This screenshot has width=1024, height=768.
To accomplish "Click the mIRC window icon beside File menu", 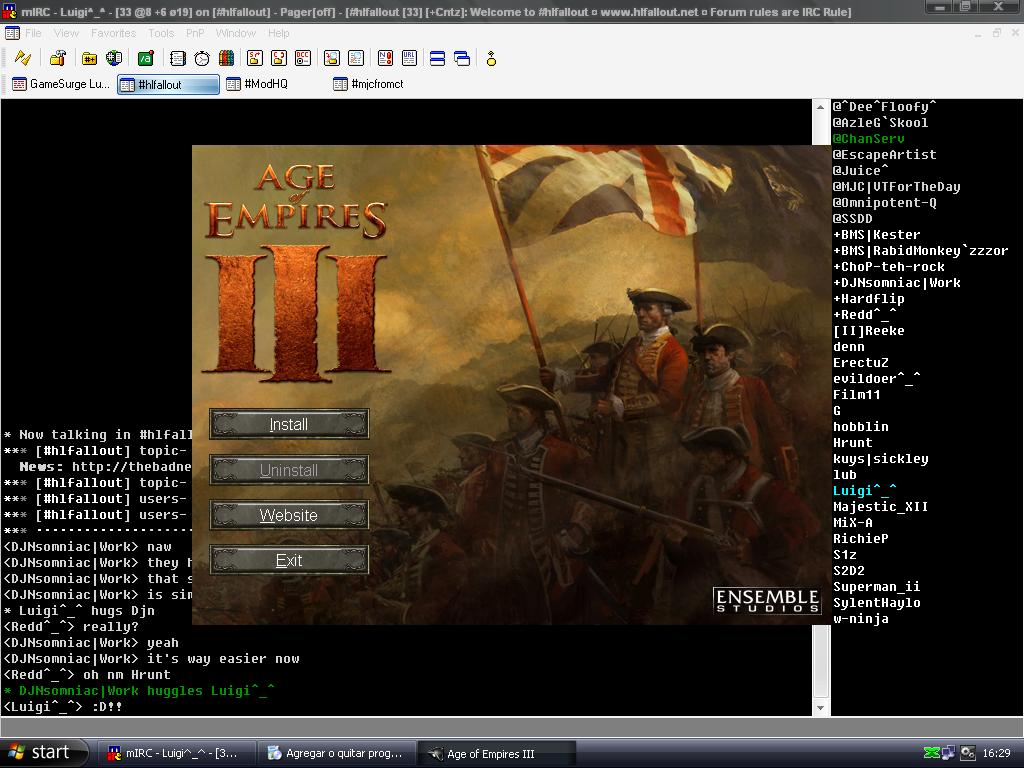I will pyautogui.click(x=12, y=33).
